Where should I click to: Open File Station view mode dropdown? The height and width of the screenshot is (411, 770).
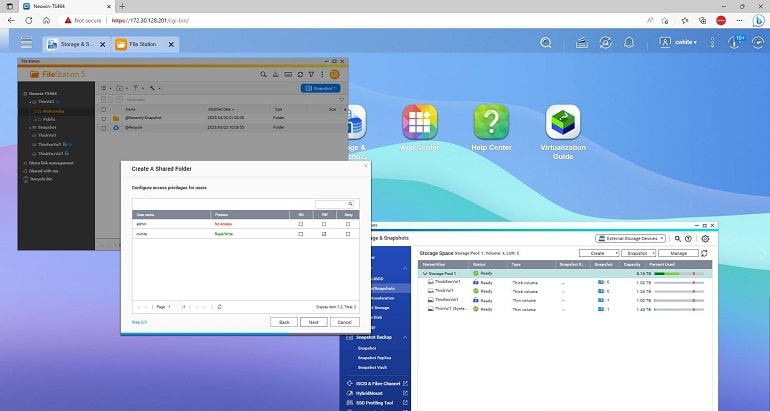106,88
